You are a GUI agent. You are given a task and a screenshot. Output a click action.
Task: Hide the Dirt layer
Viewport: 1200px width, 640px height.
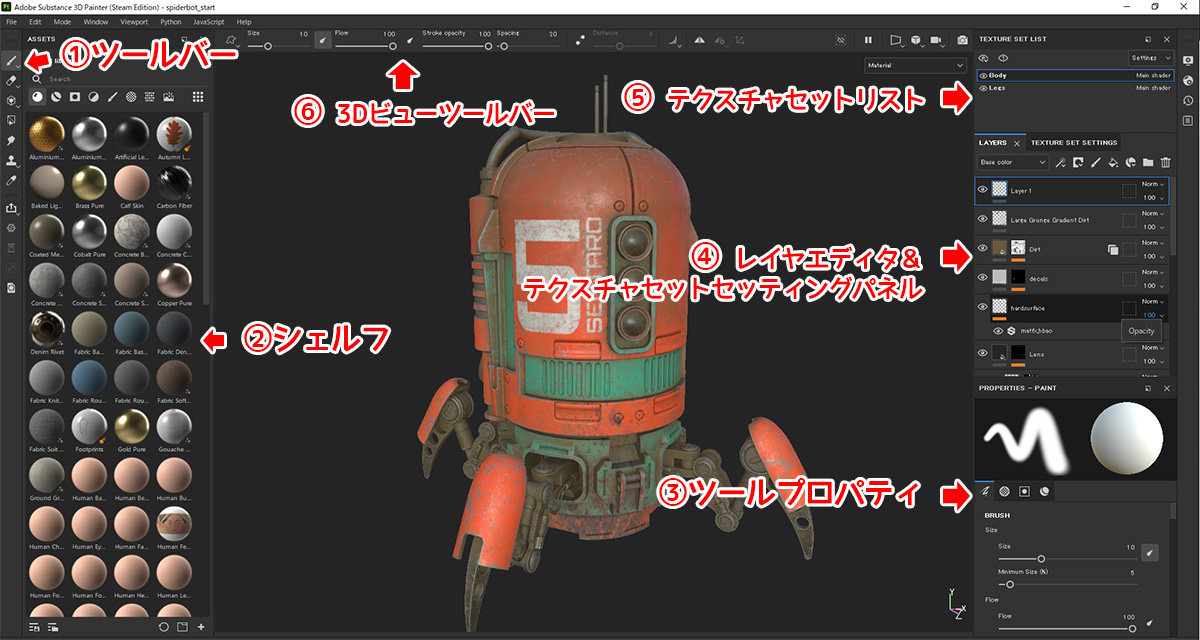(982, 248)
